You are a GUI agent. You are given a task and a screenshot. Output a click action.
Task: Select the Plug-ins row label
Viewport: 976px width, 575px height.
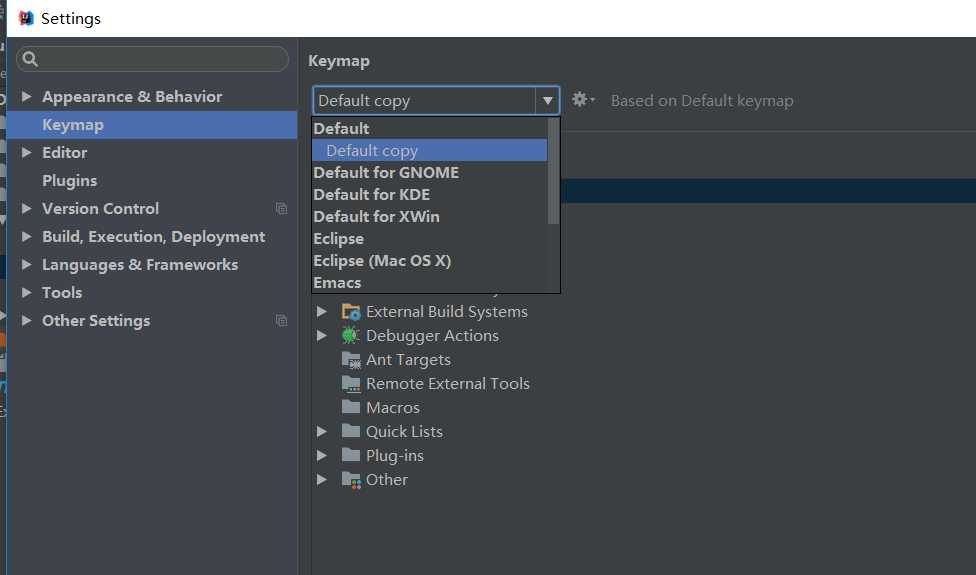pos(395,456)
